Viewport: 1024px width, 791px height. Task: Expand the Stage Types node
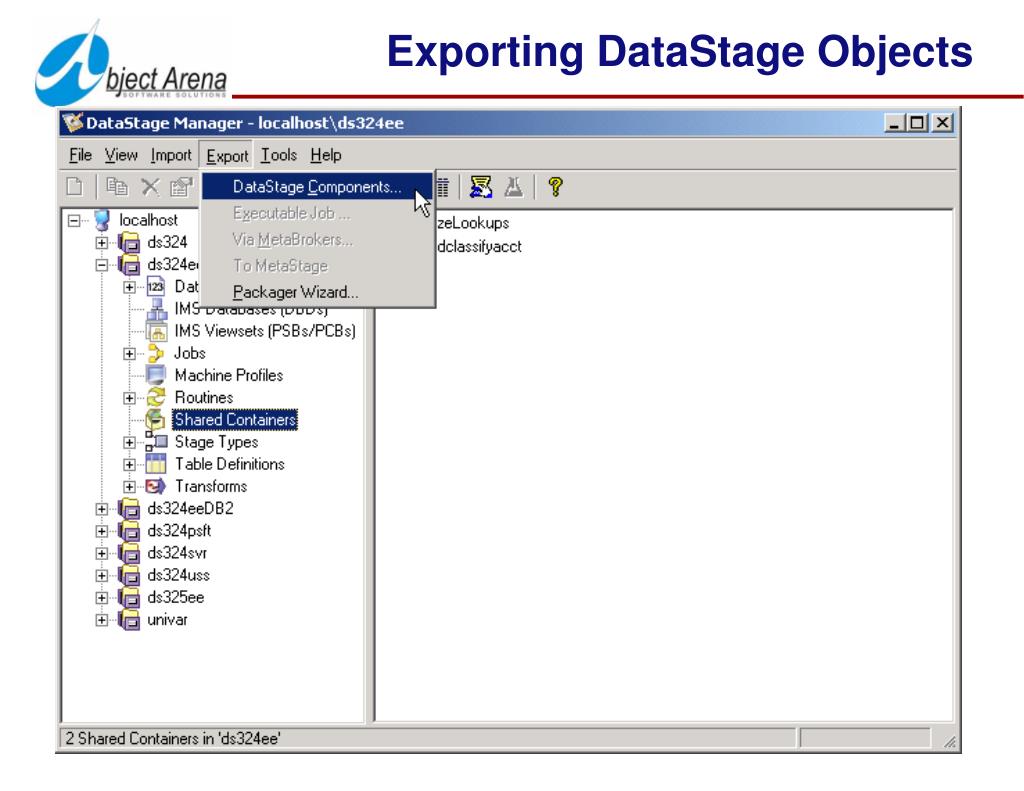tap(129, 443)
